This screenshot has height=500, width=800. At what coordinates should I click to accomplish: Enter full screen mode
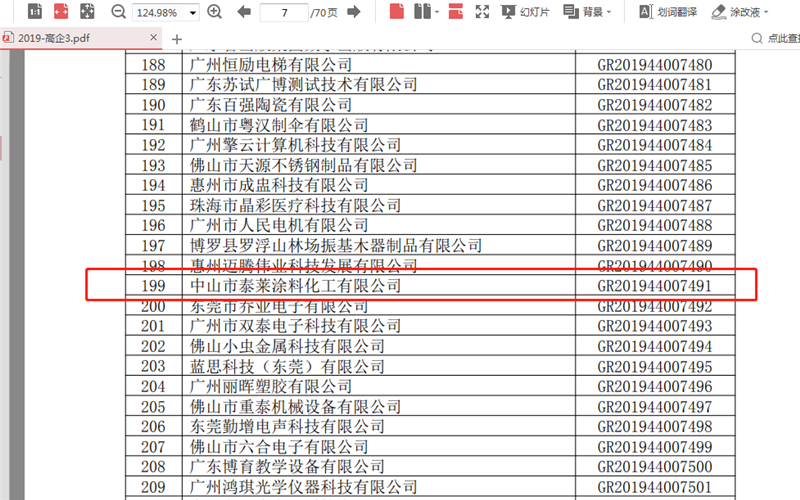click(482, 12)
